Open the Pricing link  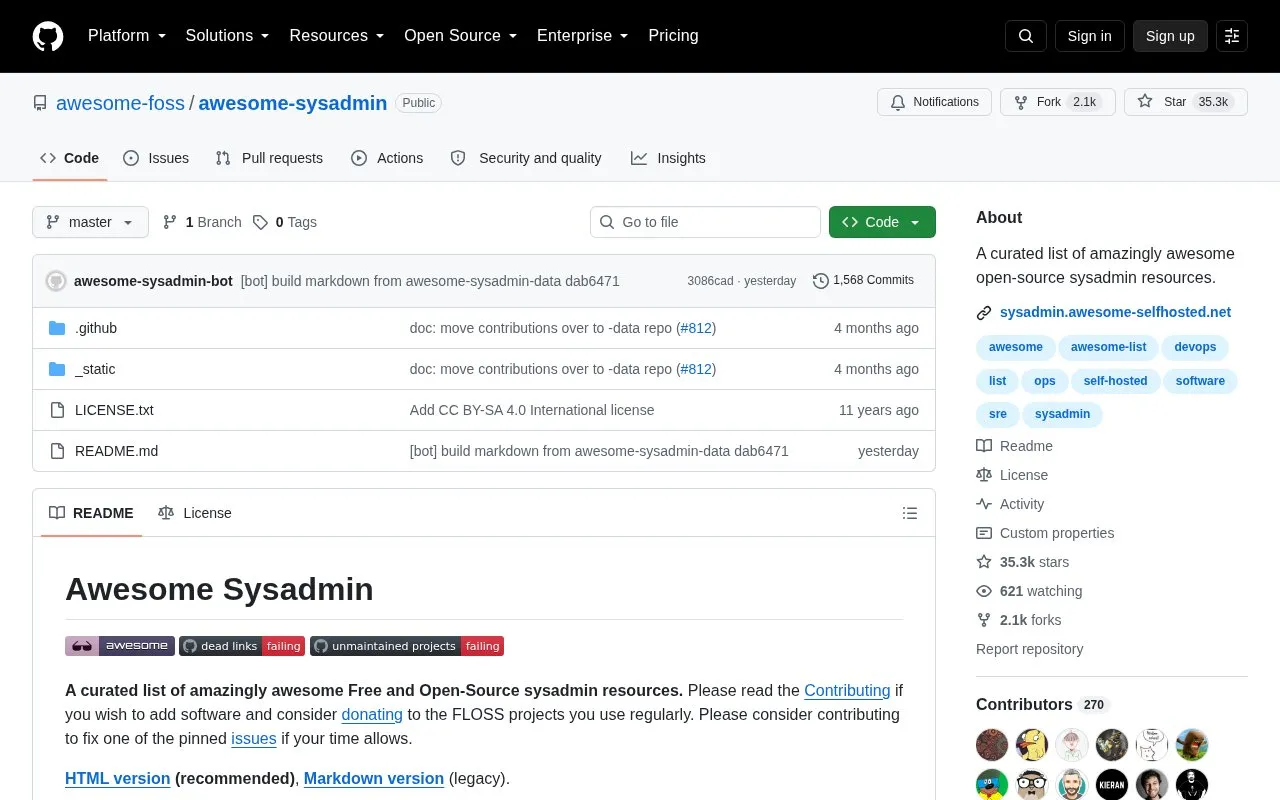[x=673, y=36]
